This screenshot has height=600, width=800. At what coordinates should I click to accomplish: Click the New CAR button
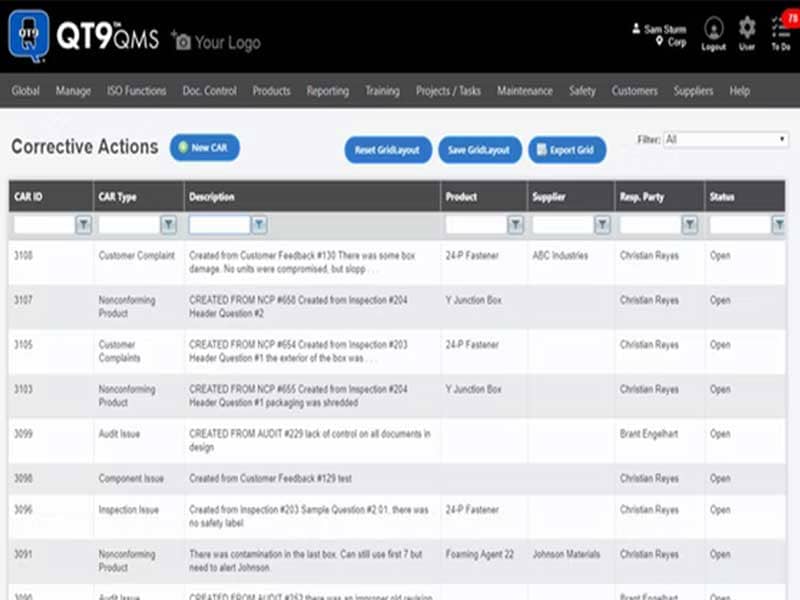coord(205,147)
